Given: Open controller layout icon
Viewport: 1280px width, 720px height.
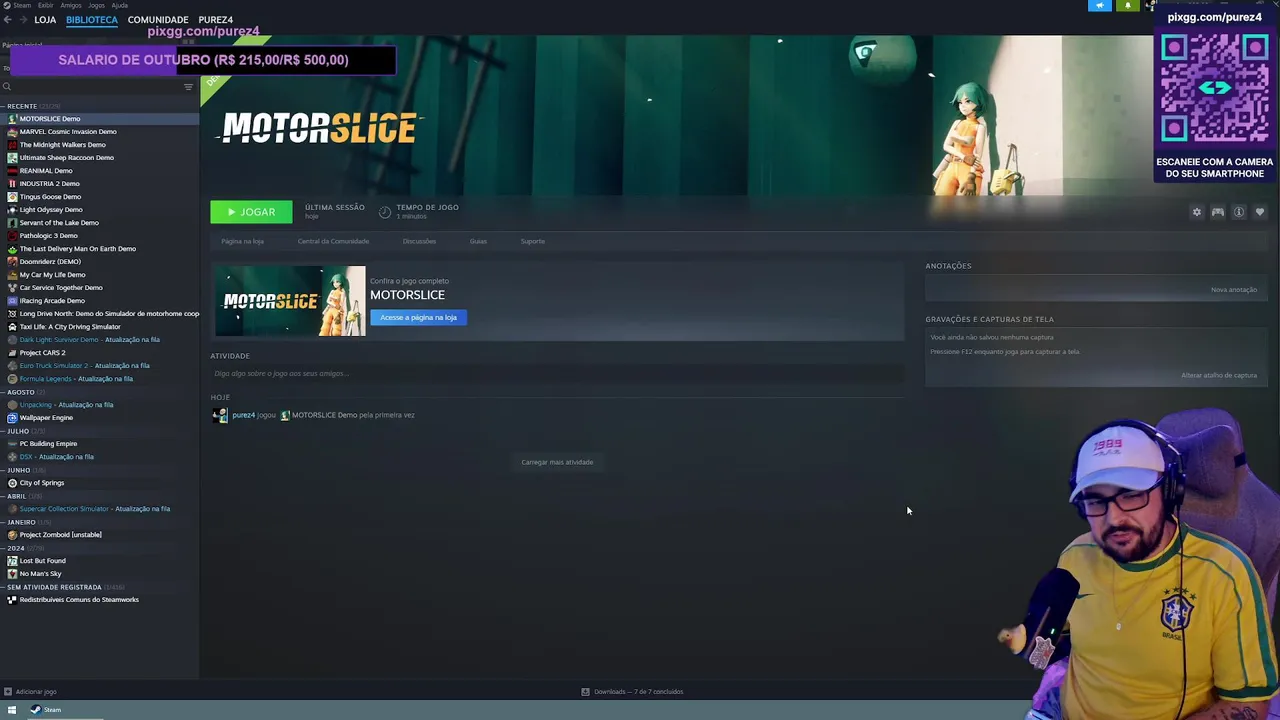Looking at the screenshot, I should (x=1217, y=212).
